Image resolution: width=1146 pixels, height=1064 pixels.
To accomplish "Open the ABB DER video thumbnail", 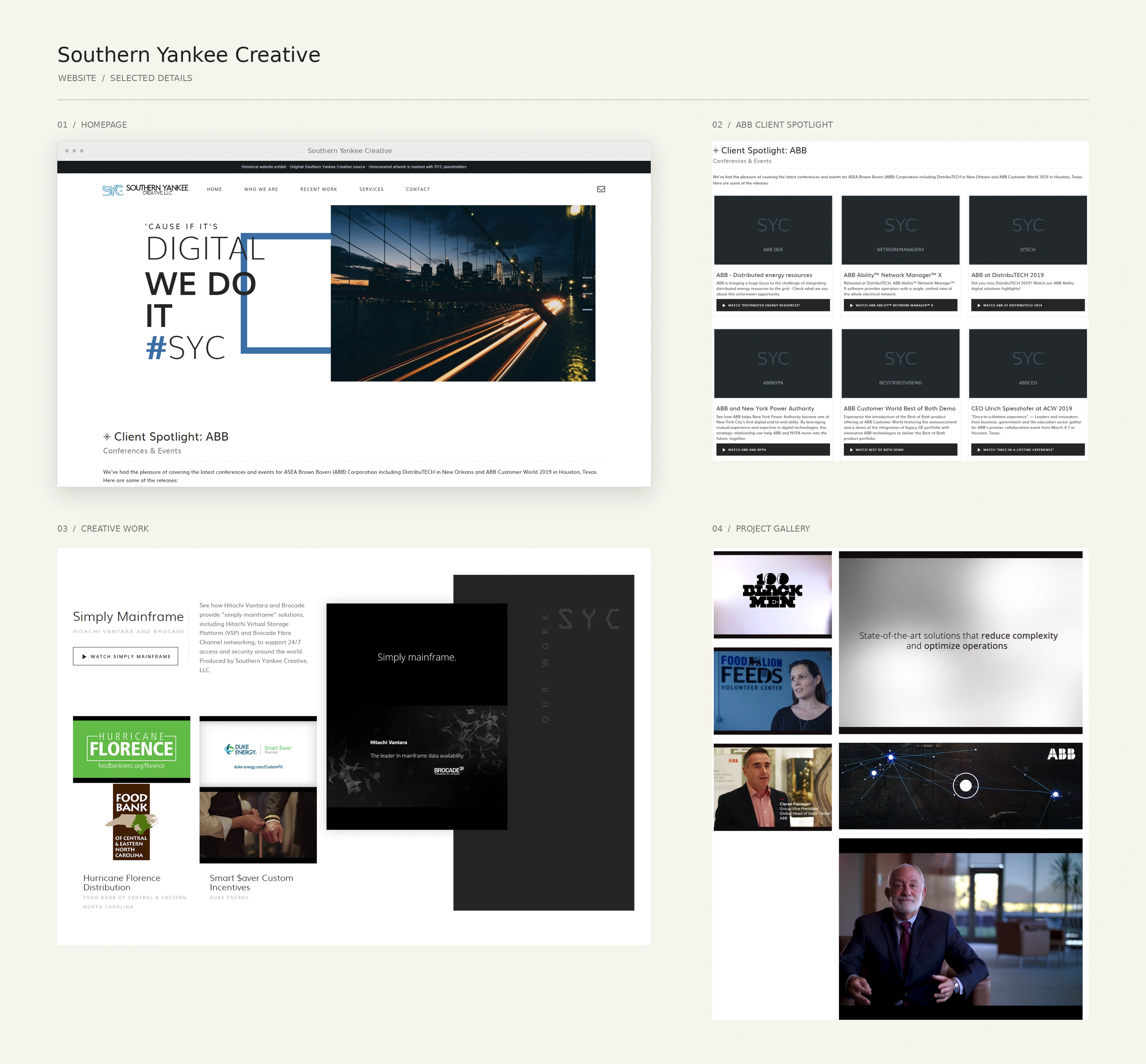I will (773, 230).
